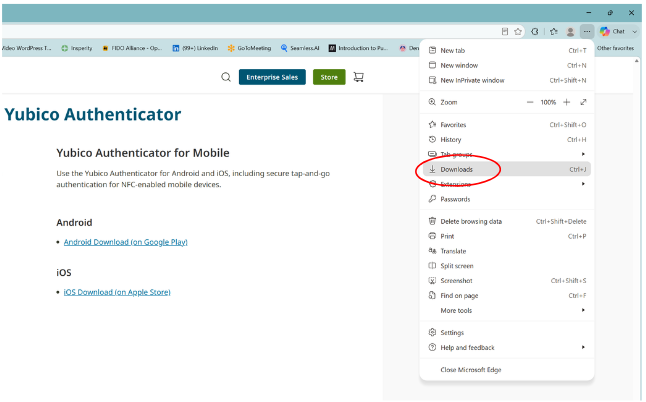Screen dimensions: 646x402
Task: Open Passwords from the menu
Action: tap(507, 199)
